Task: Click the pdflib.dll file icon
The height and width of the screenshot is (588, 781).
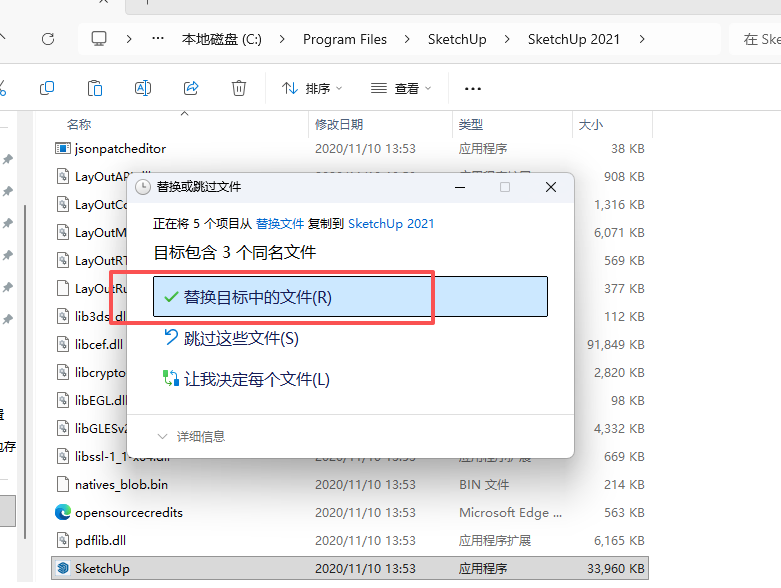Action: [63, 540]
